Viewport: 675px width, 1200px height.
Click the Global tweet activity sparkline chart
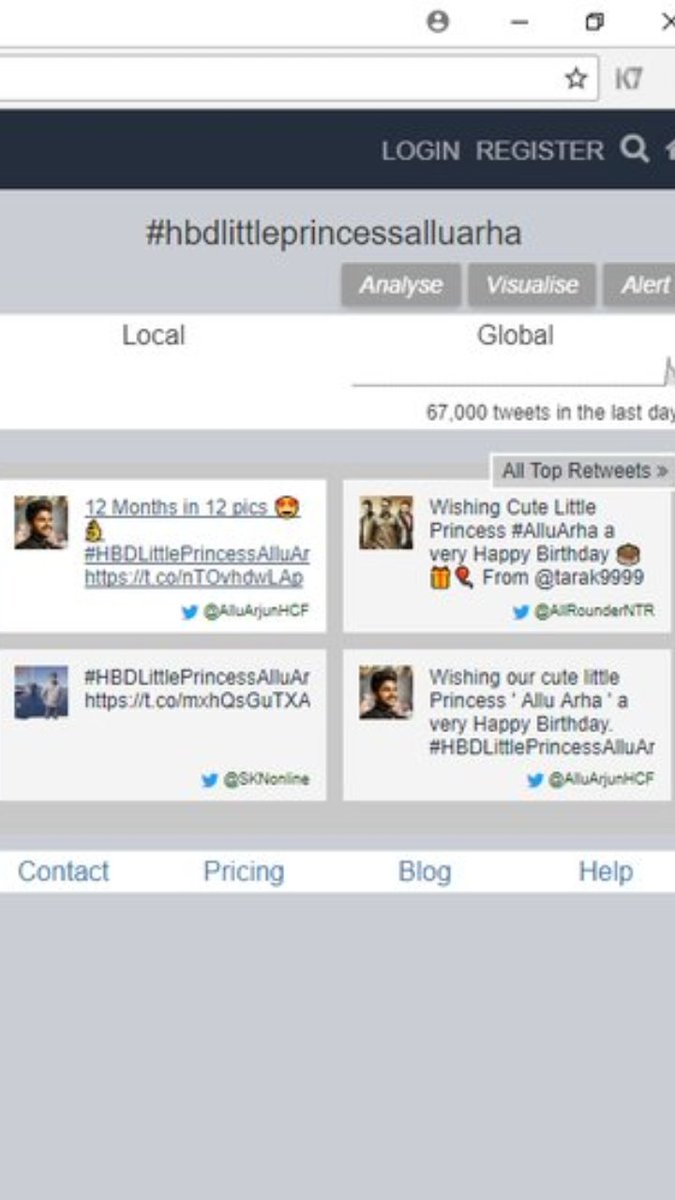[x=513, y=373]
